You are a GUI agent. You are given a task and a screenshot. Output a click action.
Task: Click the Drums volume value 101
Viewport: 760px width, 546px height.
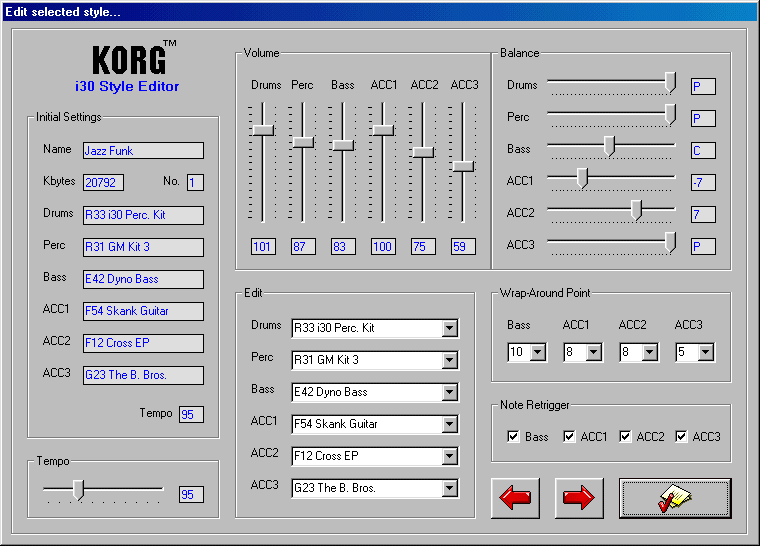coord(264,247)
